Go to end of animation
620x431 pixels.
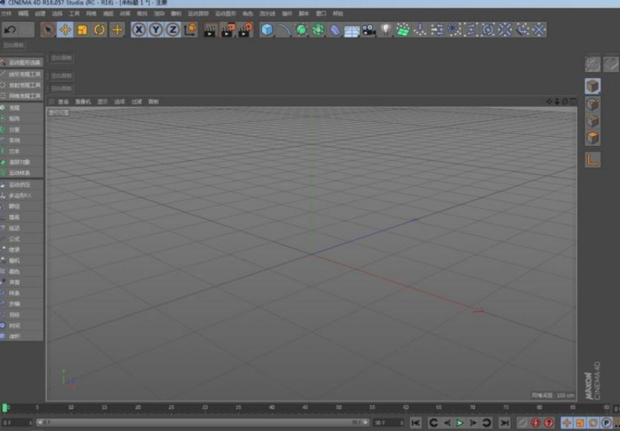(x=504, y=423)
